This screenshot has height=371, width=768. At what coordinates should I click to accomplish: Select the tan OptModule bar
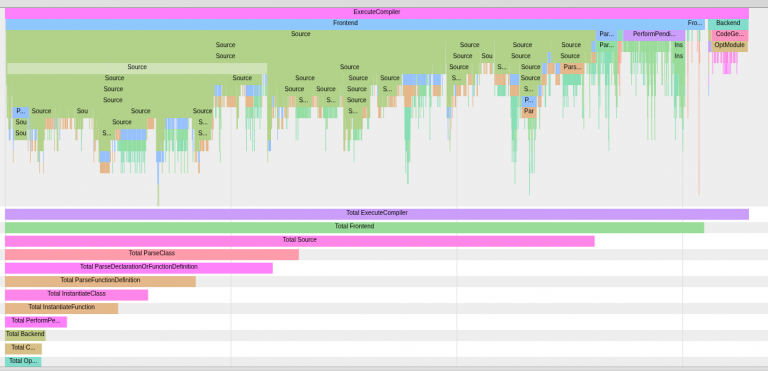(x=729, y=46)
